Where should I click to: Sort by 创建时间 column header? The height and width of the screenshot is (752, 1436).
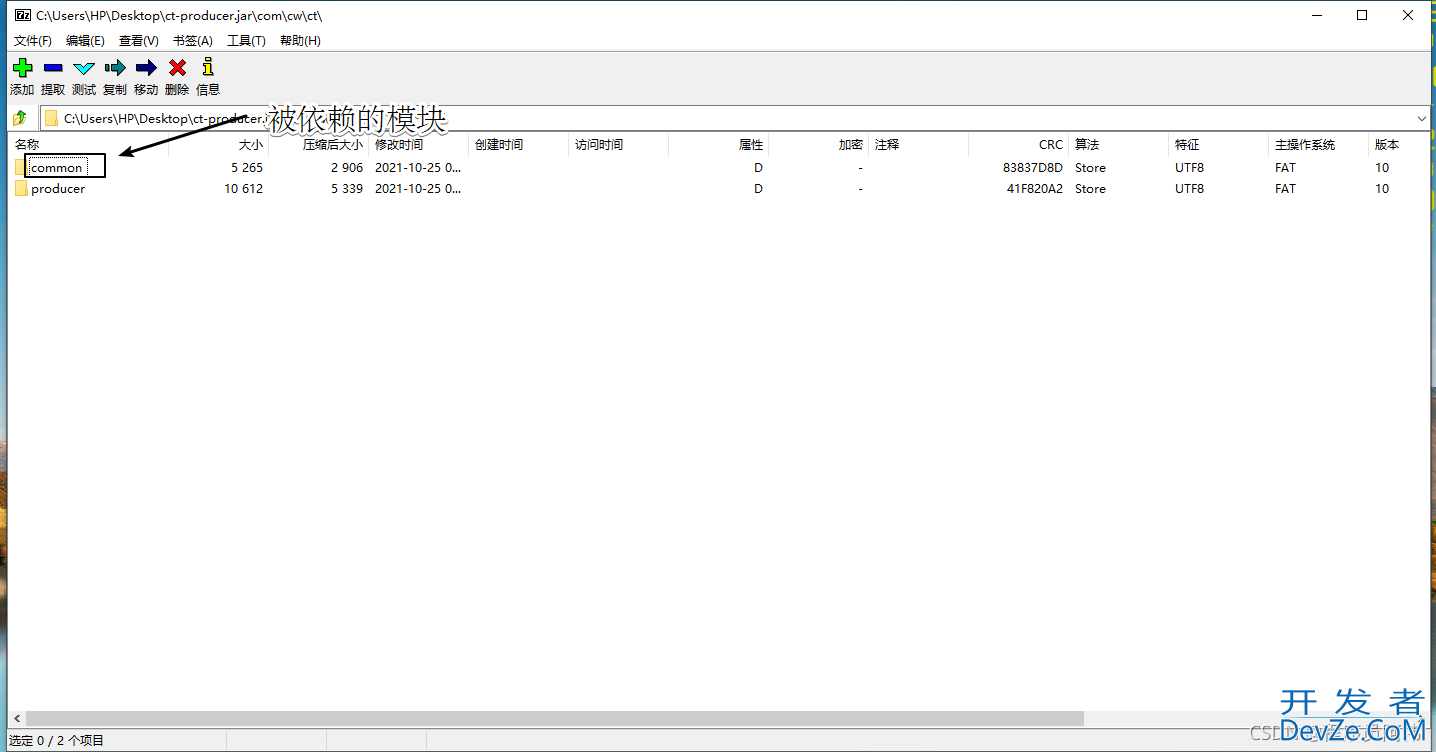point(499,145)
